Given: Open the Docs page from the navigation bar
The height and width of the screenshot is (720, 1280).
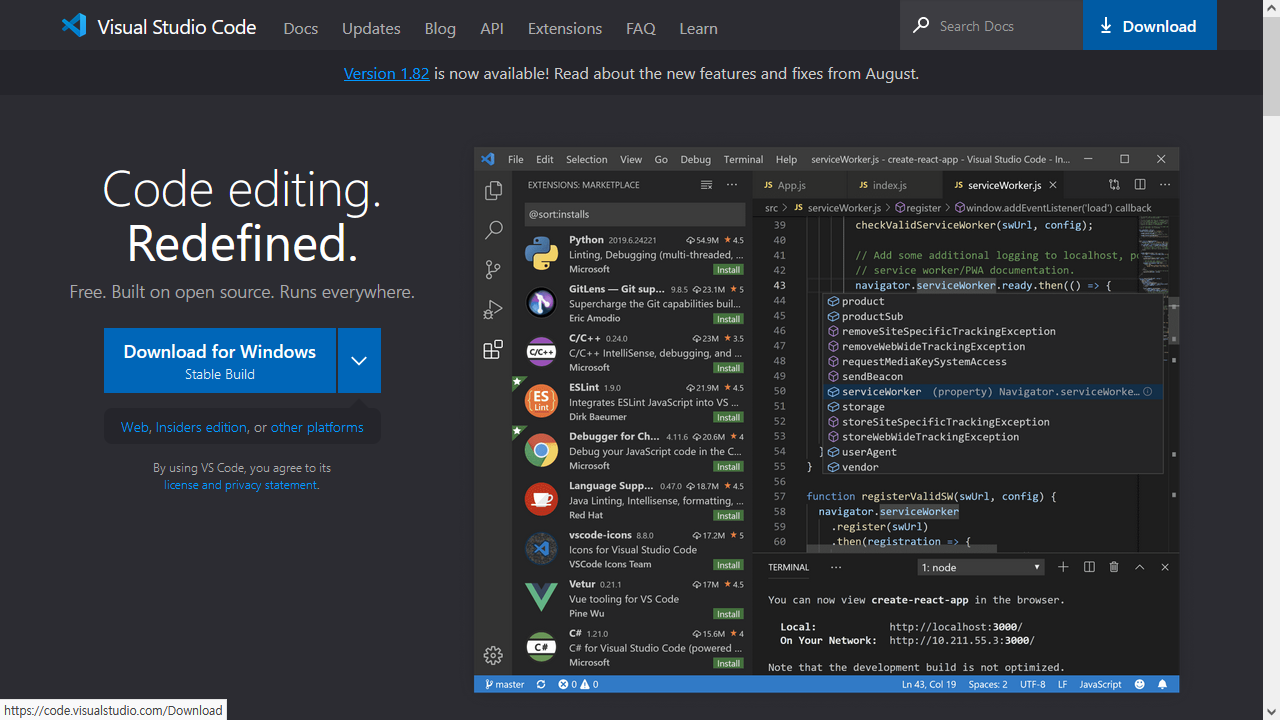Looking at the screenshot, I should 300,28.
